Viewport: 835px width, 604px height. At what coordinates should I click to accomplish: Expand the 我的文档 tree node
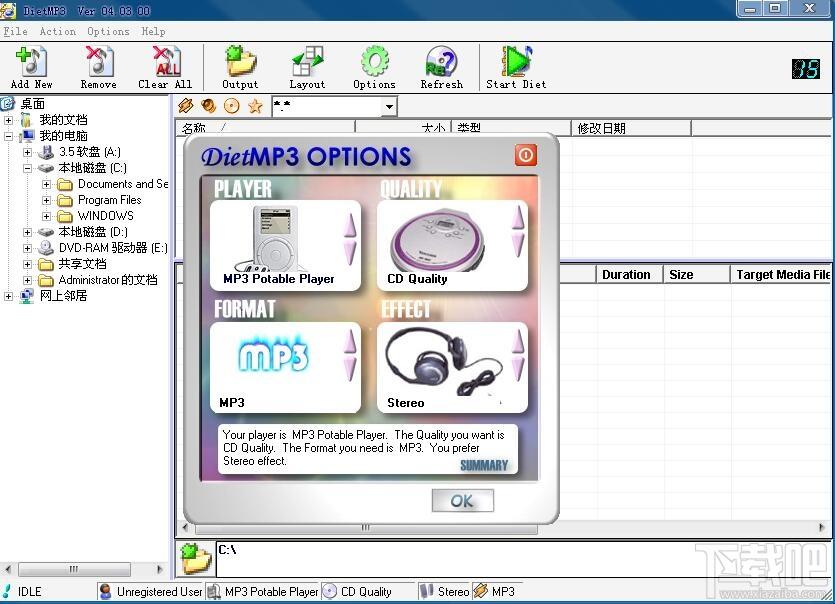[9, 120]
